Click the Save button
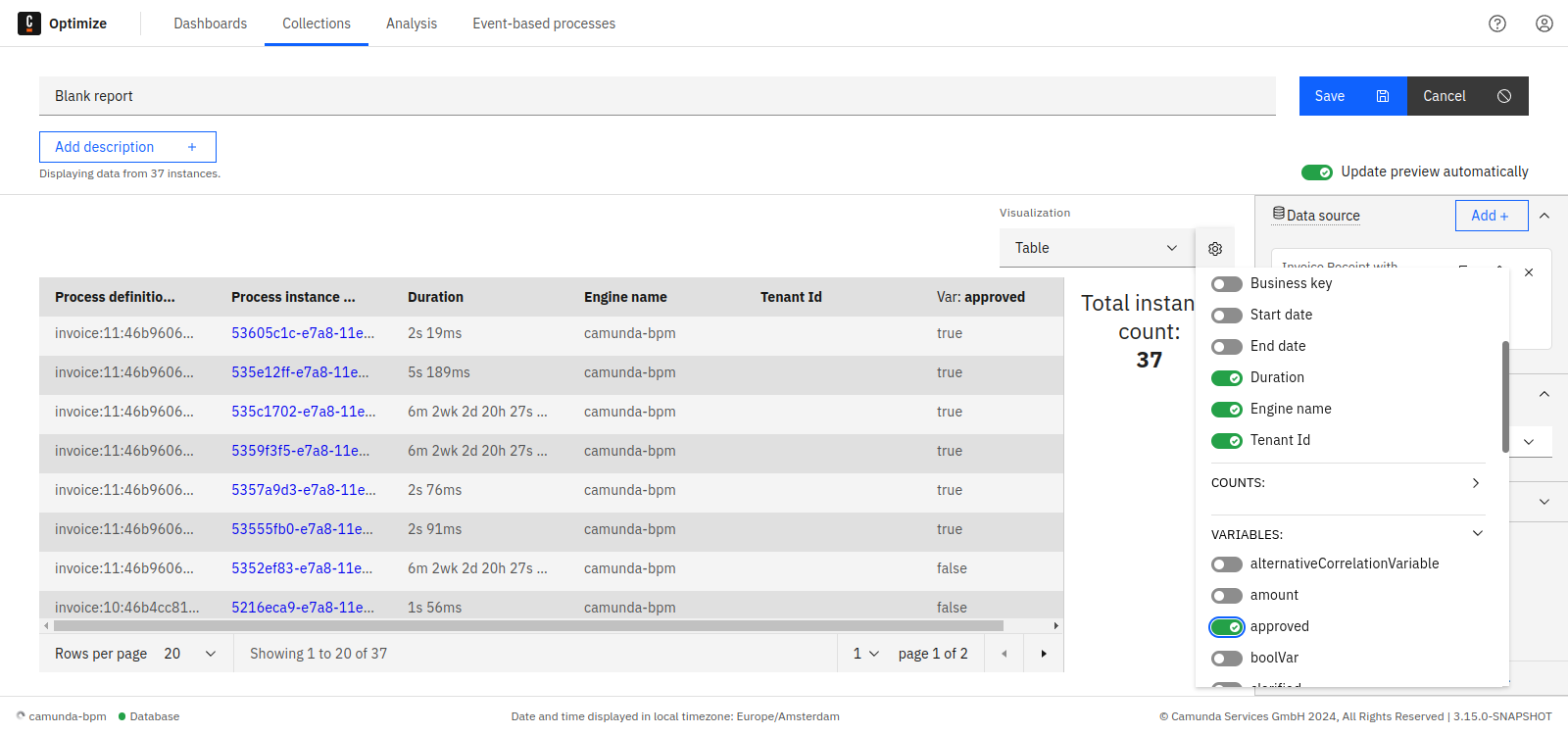 1353,96
